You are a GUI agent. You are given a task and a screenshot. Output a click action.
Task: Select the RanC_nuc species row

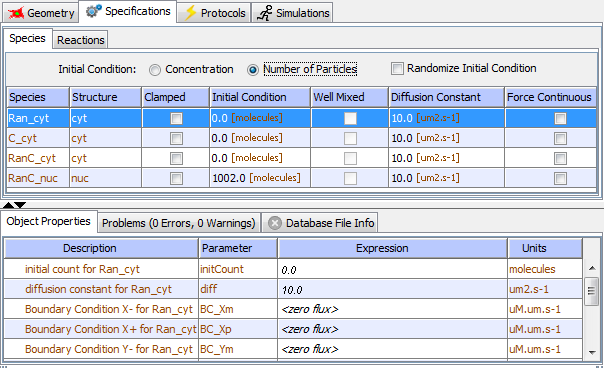coord(301,178)
